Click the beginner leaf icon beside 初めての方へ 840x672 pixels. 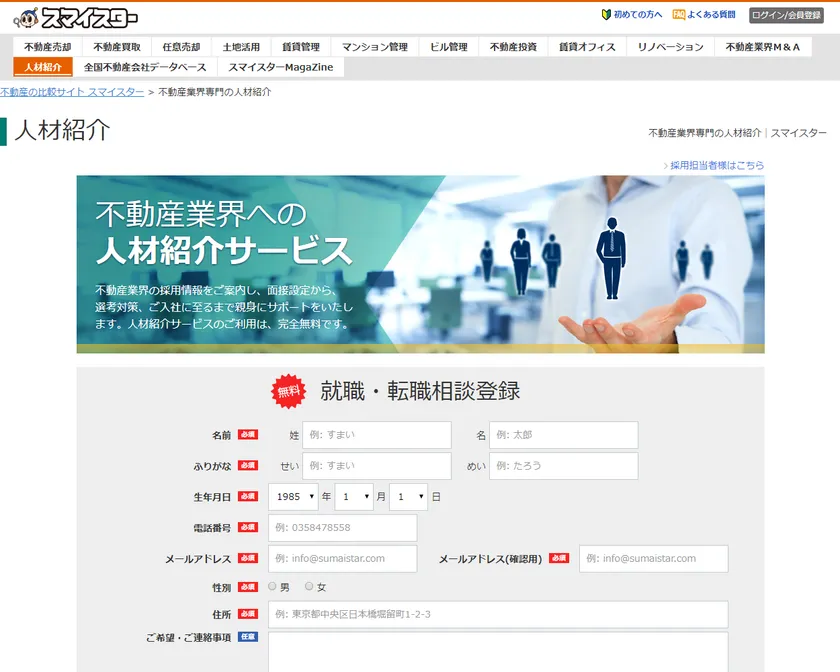pos(606,14)
